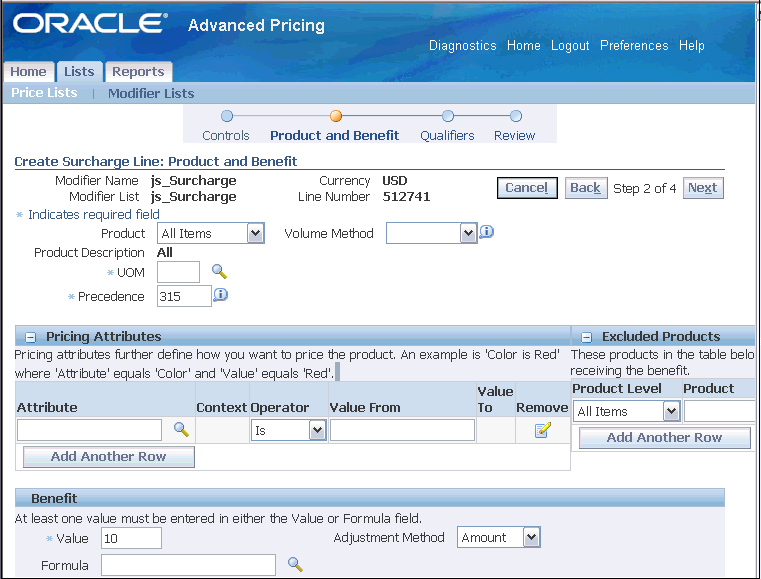Viewport: 761px width, 579px height.
Task: Click info icon beside Volume Method
Action: 486,232
